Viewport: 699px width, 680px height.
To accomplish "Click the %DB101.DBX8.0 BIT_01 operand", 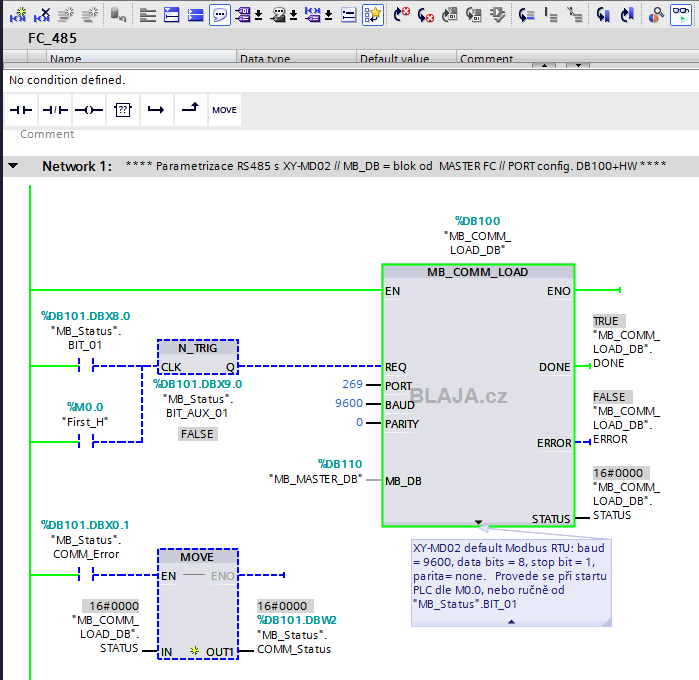I will pyautogui.click(x=85, y=330).
